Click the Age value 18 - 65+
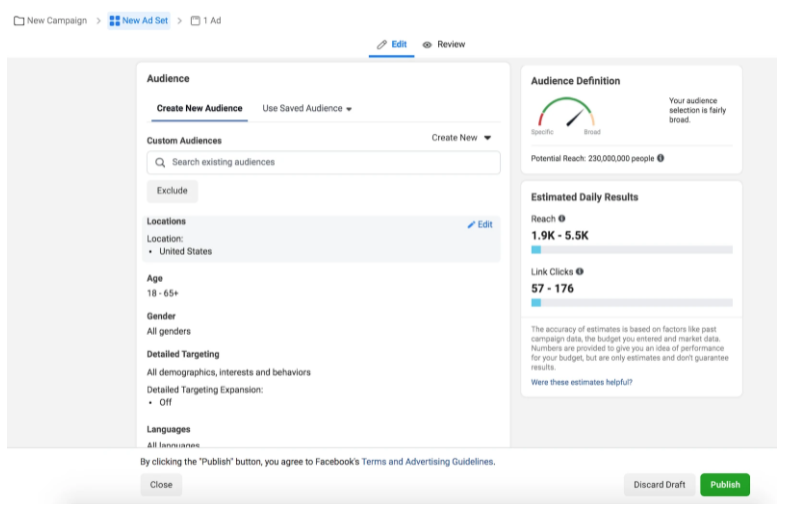Viewport: 785px width, 514px height. click(162, 293)
